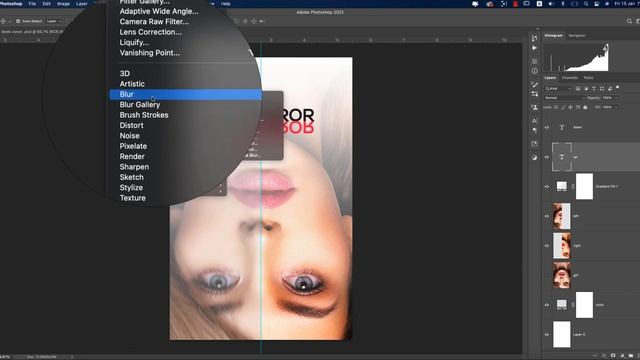The image size is (640, 360).
Task: Add a layer style with fx button
Action: pos(604,356)
